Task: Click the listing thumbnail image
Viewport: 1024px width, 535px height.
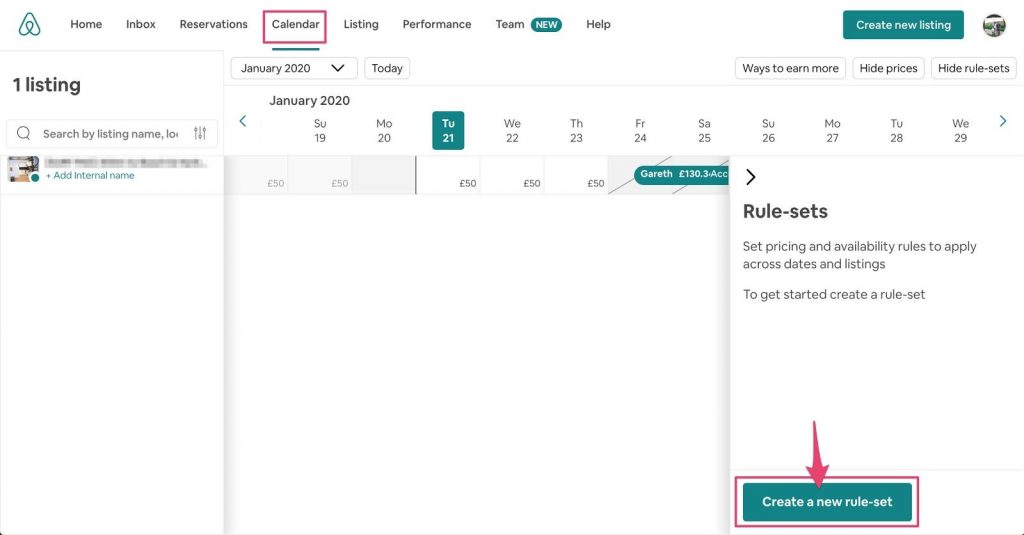Action: point(23,169)
